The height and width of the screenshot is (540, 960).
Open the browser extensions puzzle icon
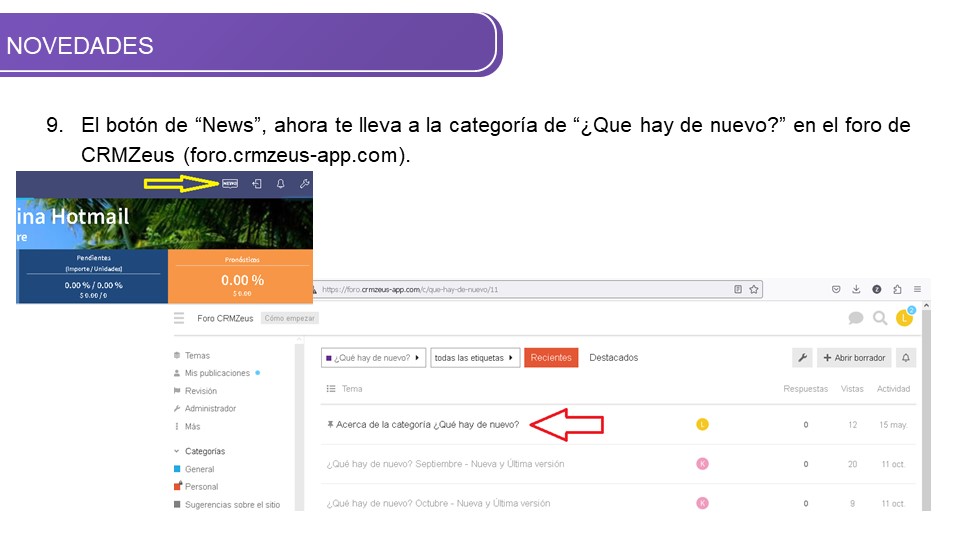click(897, 289)
